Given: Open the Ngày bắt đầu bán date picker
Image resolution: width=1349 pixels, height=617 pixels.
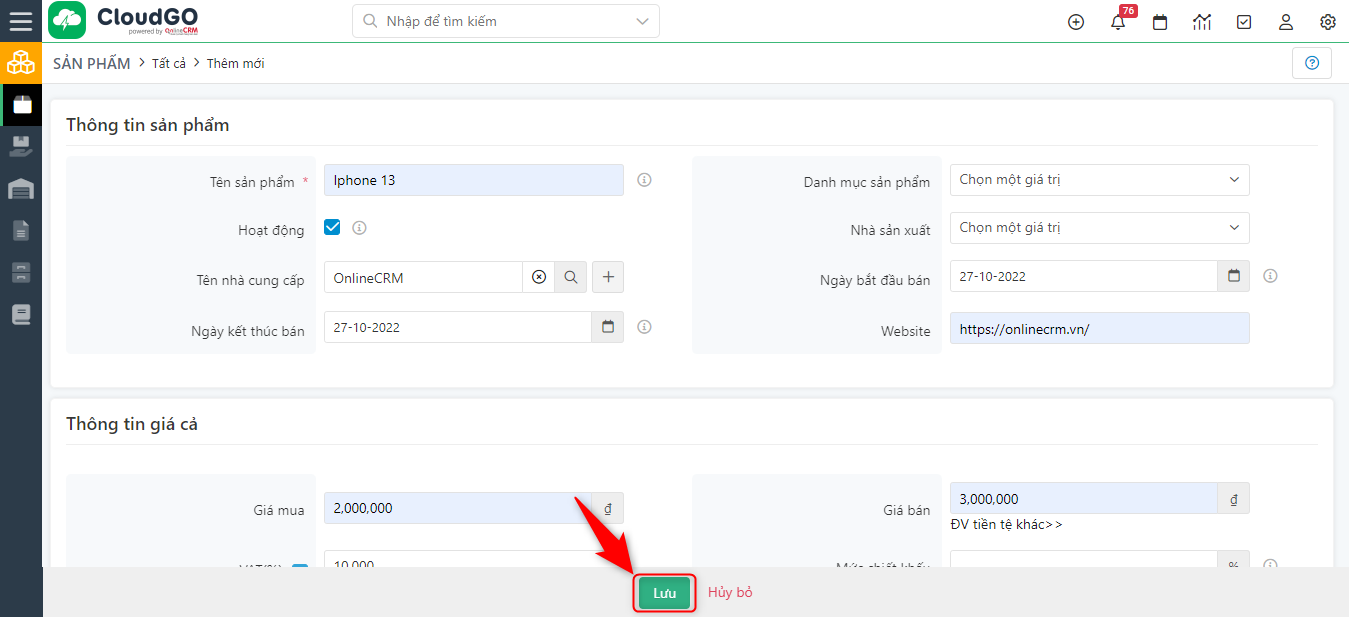Looking at the screenshot, I should pos(1233,276).
